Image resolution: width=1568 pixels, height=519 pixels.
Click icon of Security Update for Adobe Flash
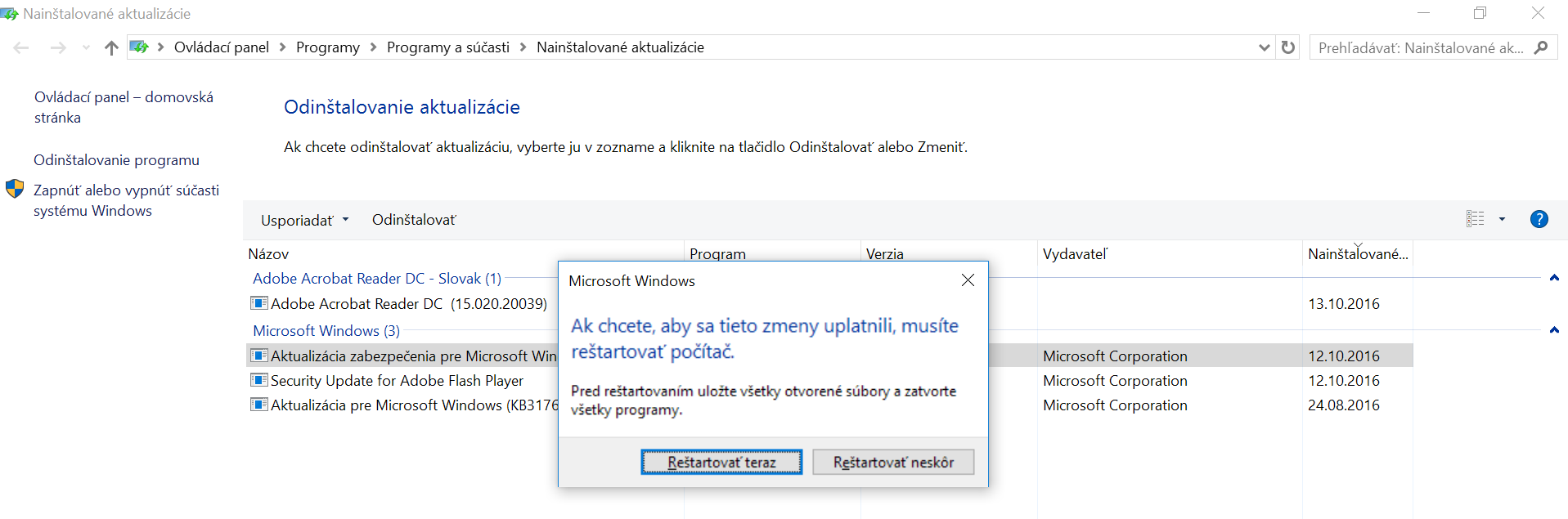pos(259,380)
